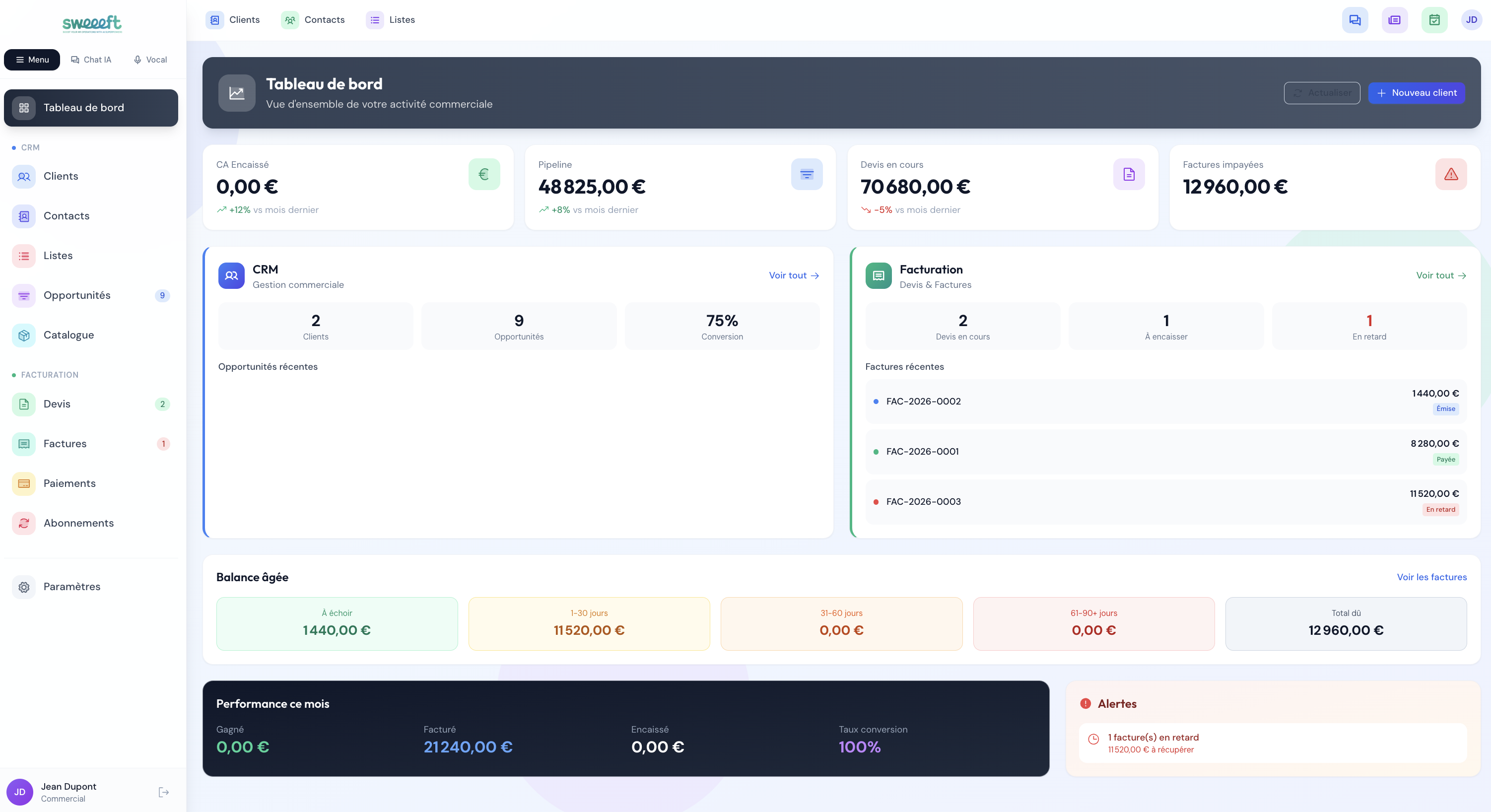
Task: Expand Facturation with Voir tout arrow
Action: (1441, 275)
